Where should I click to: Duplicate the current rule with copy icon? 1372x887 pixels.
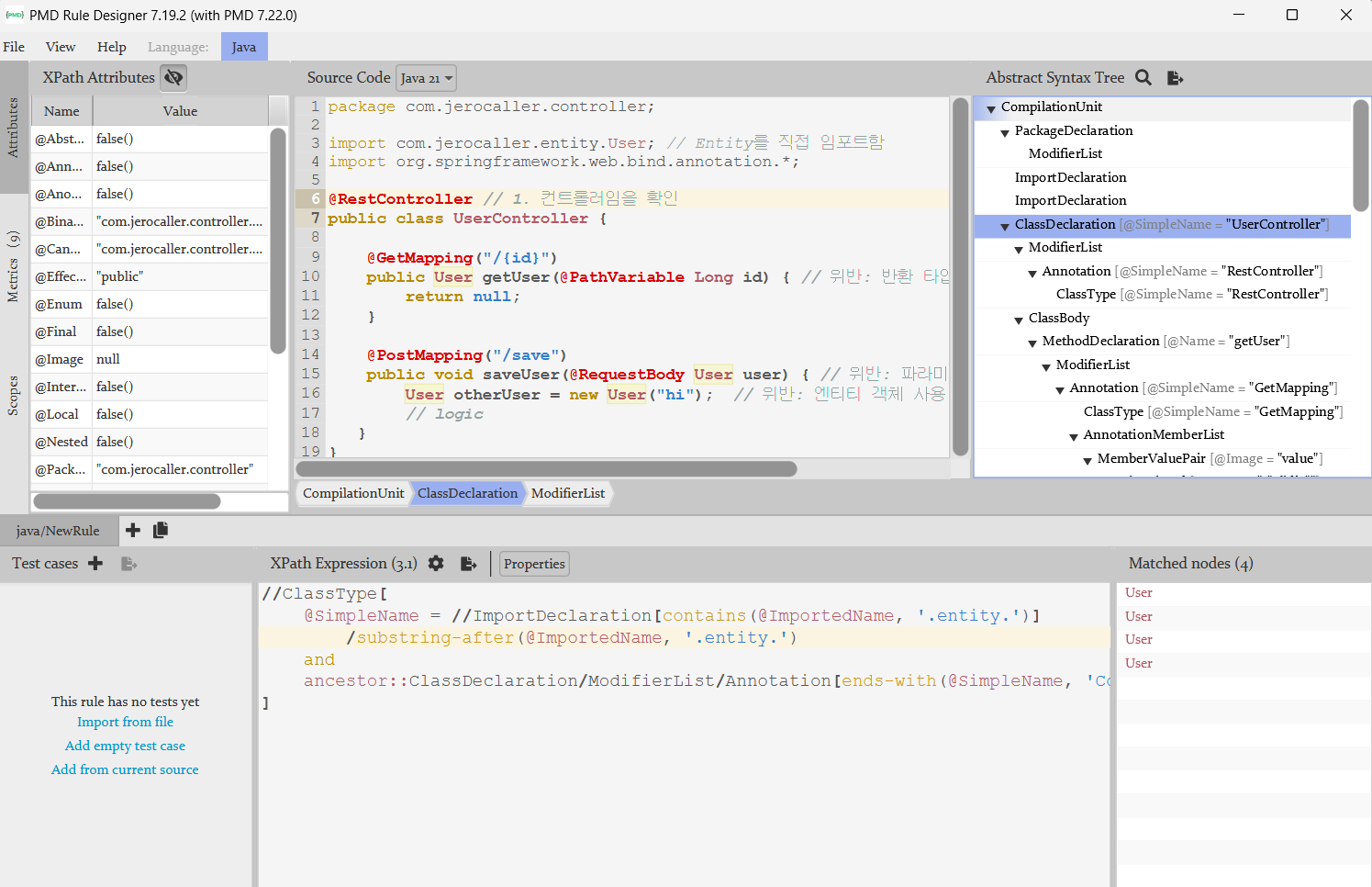pos(161,530)
